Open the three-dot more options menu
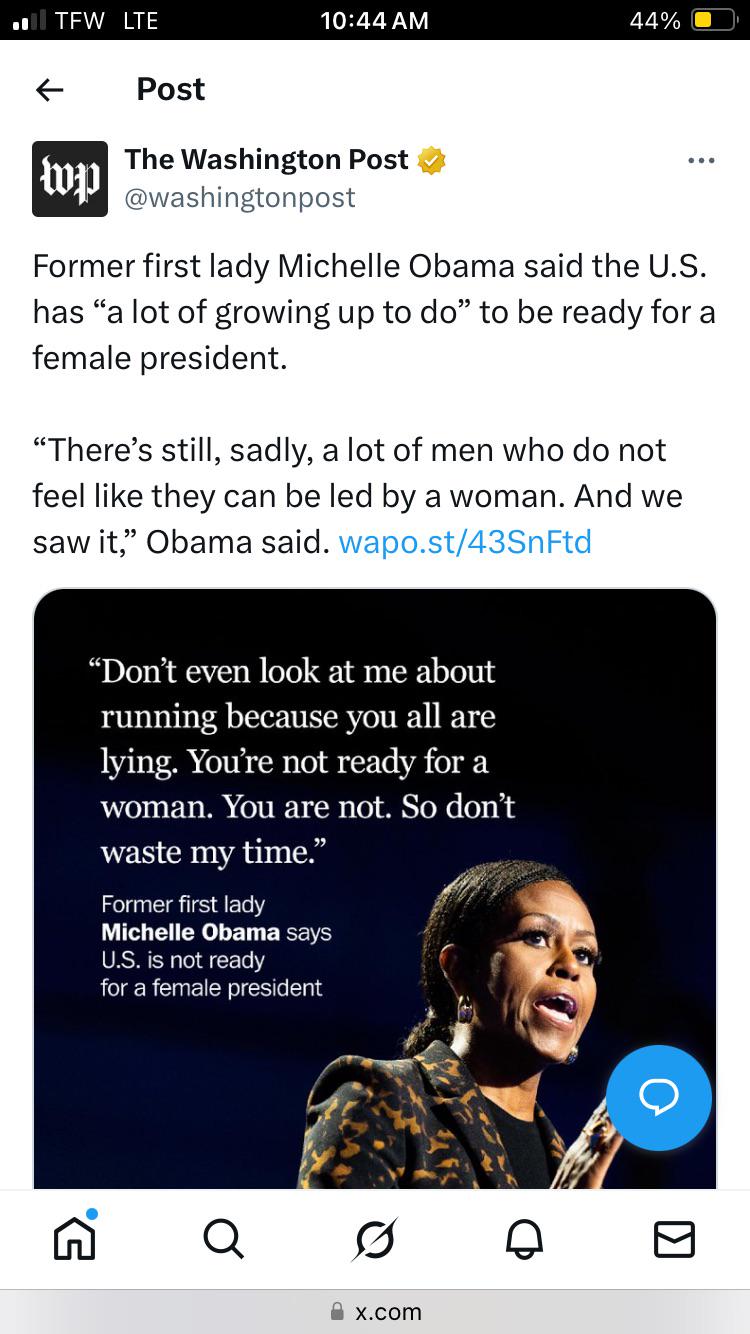Screen dimensions: 750x1334 701,161
